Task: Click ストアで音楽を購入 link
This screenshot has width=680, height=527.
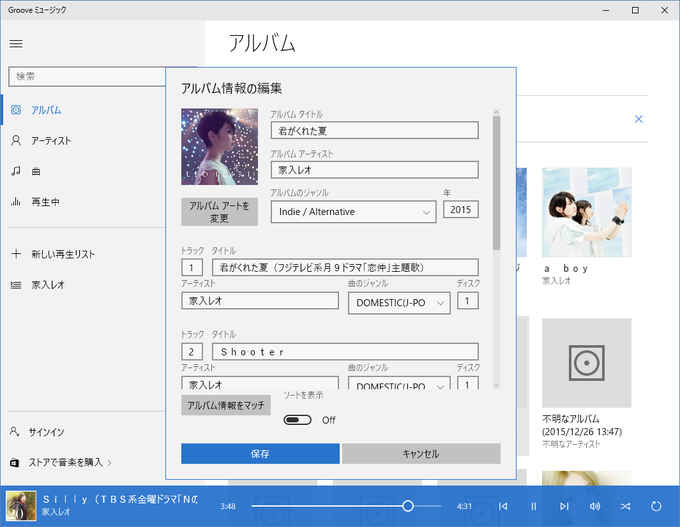Action: [x=66, y=462]
